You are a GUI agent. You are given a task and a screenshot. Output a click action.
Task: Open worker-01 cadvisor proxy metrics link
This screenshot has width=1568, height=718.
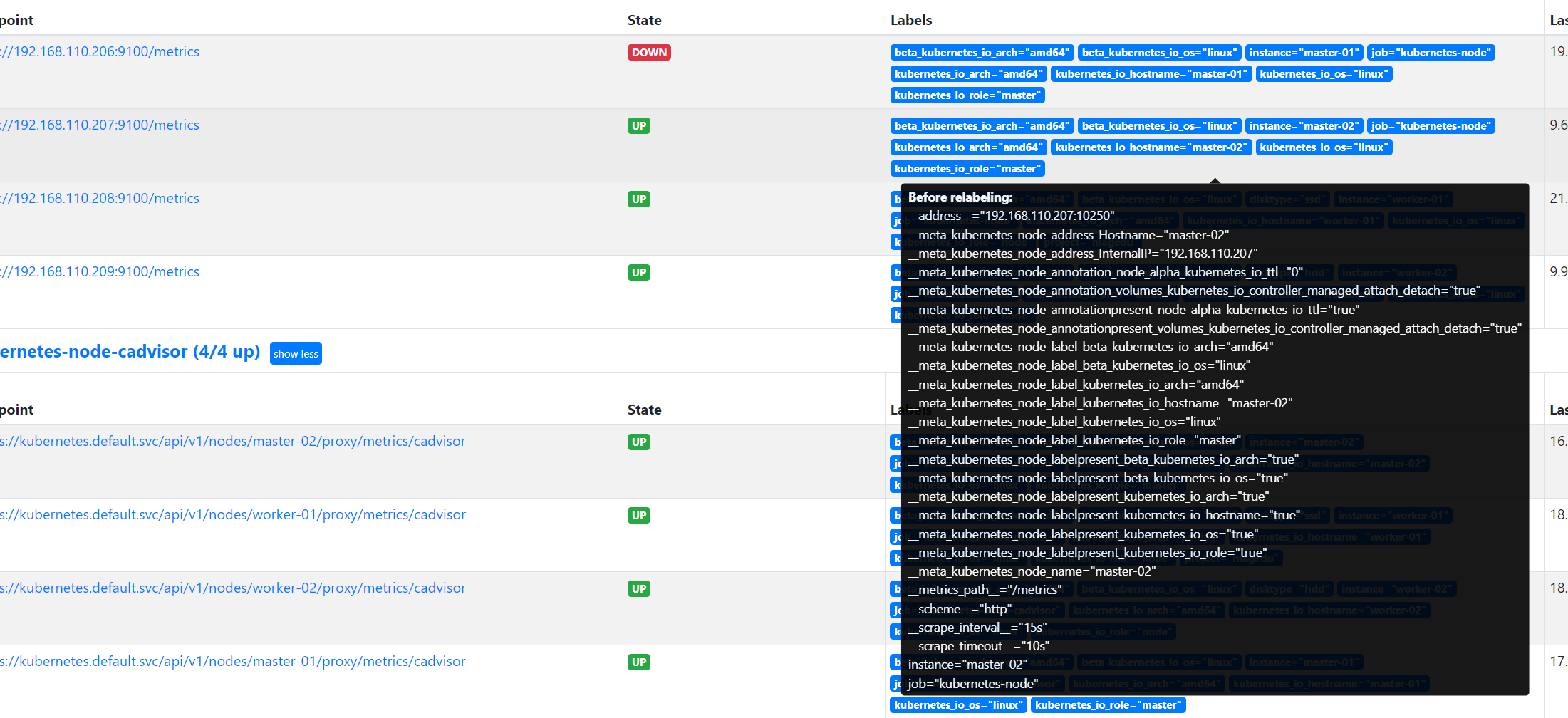point(233,515)
